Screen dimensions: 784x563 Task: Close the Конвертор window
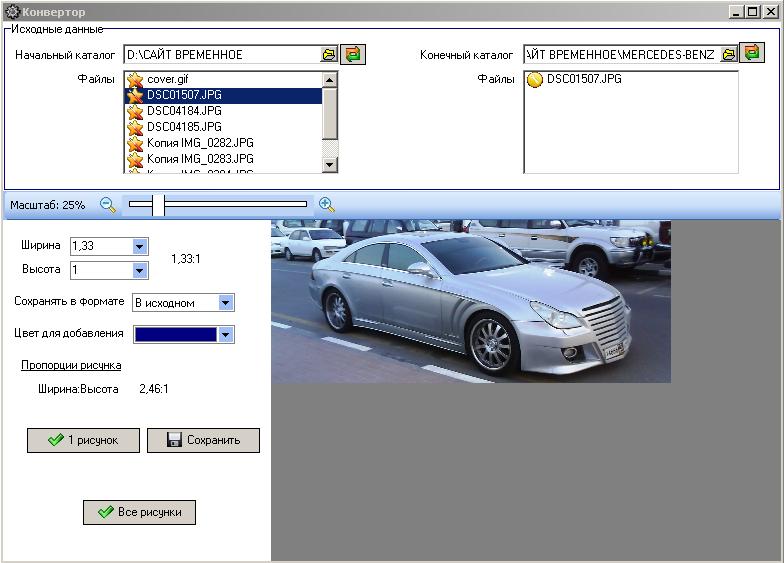pyautogui.click(x=770, y=12)
